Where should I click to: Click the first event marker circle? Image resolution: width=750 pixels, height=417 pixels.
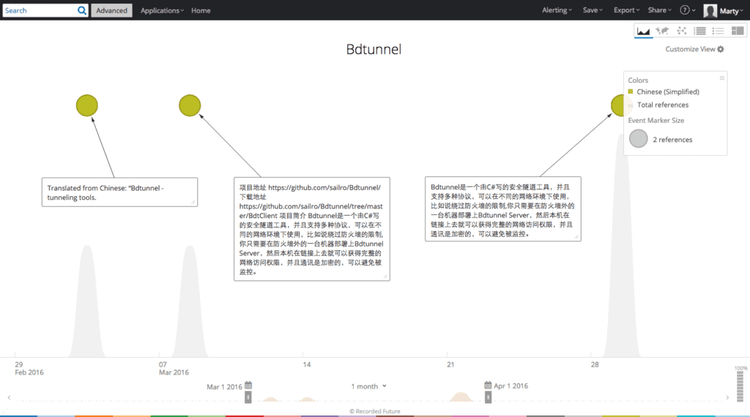point(87,105)
